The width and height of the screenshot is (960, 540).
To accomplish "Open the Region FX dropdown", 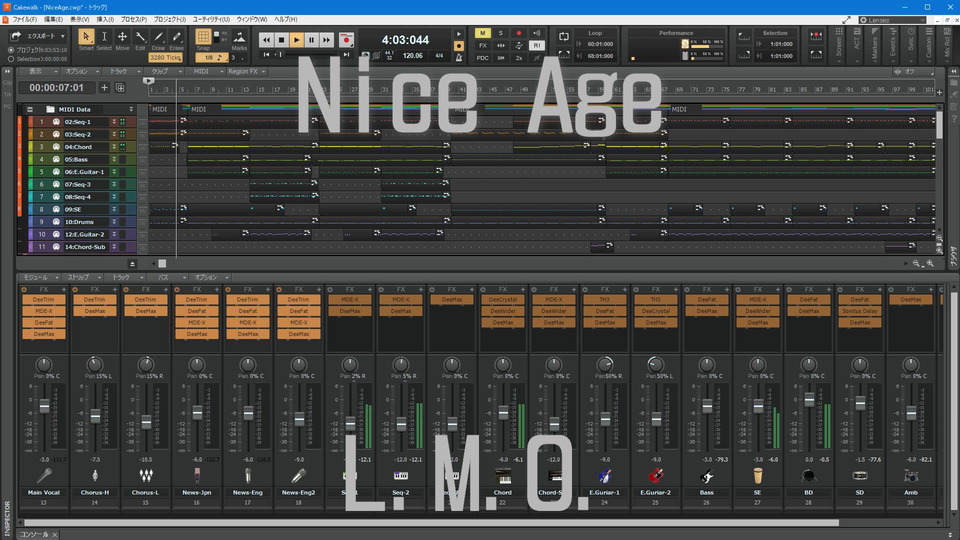I will point(247,71).
